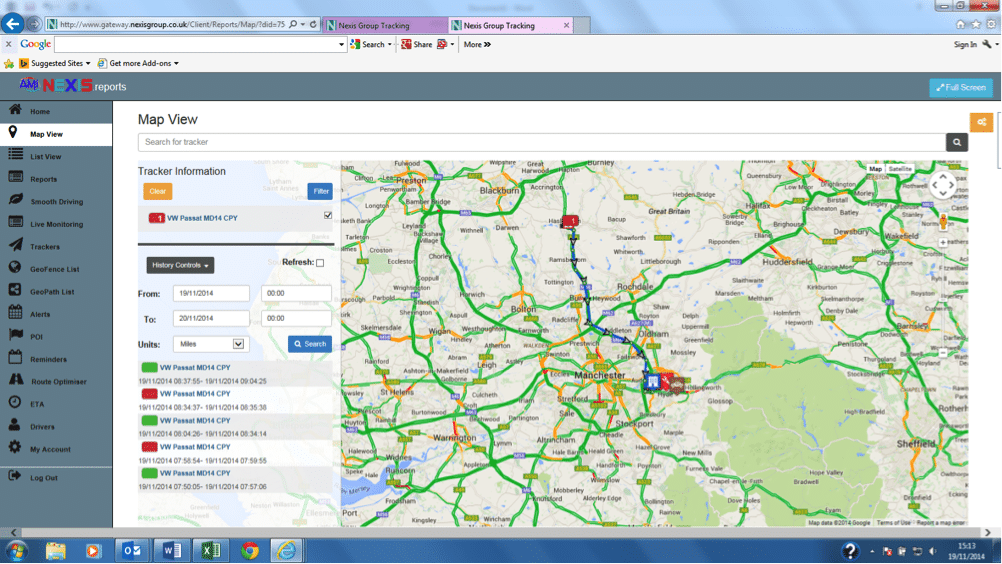The image size is (1002, 564).
Task: Open Alerts sidebar item
Action: [x=56, y=314]
